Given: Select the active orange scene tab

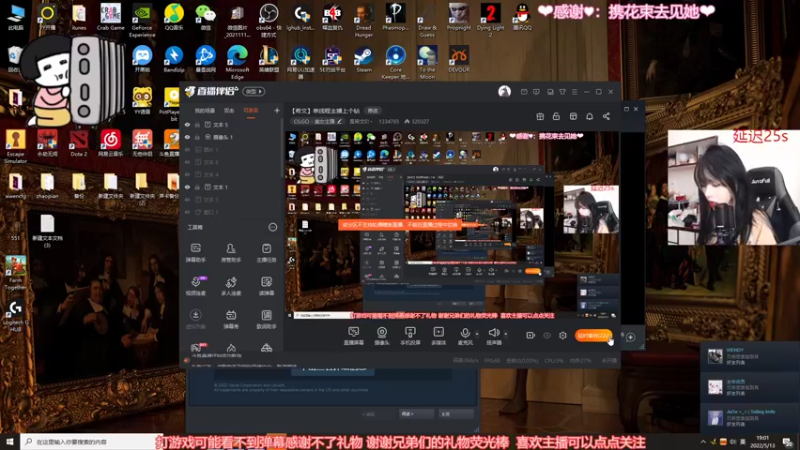Looking at the screenshot, I should [x=251, y=110].
